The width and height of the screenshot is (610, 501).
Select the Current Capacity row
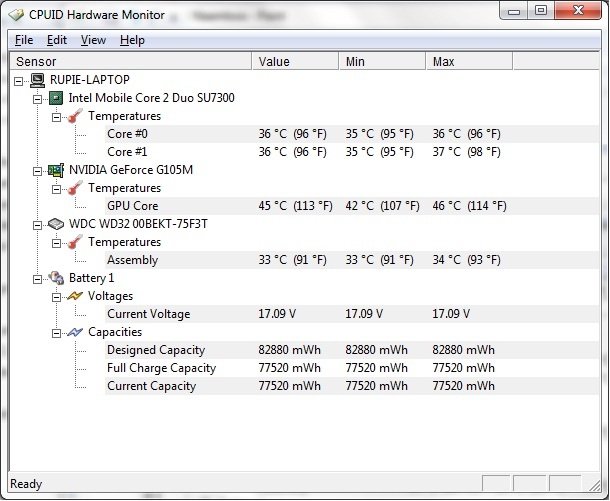point(352,386)
